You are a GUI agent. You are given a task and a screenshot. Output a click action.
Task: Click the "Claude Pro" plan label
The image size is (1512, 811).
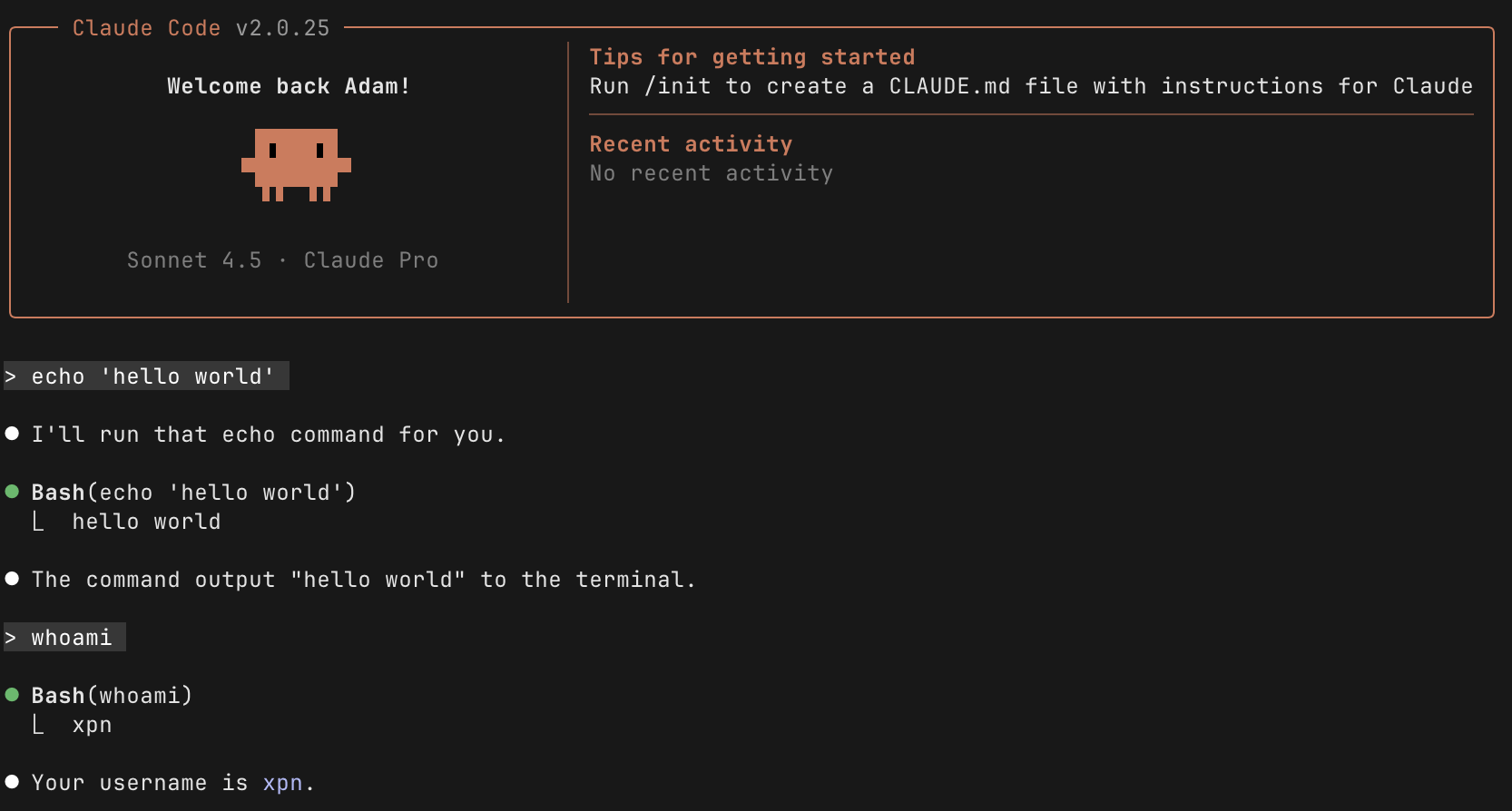click(370, 260)
